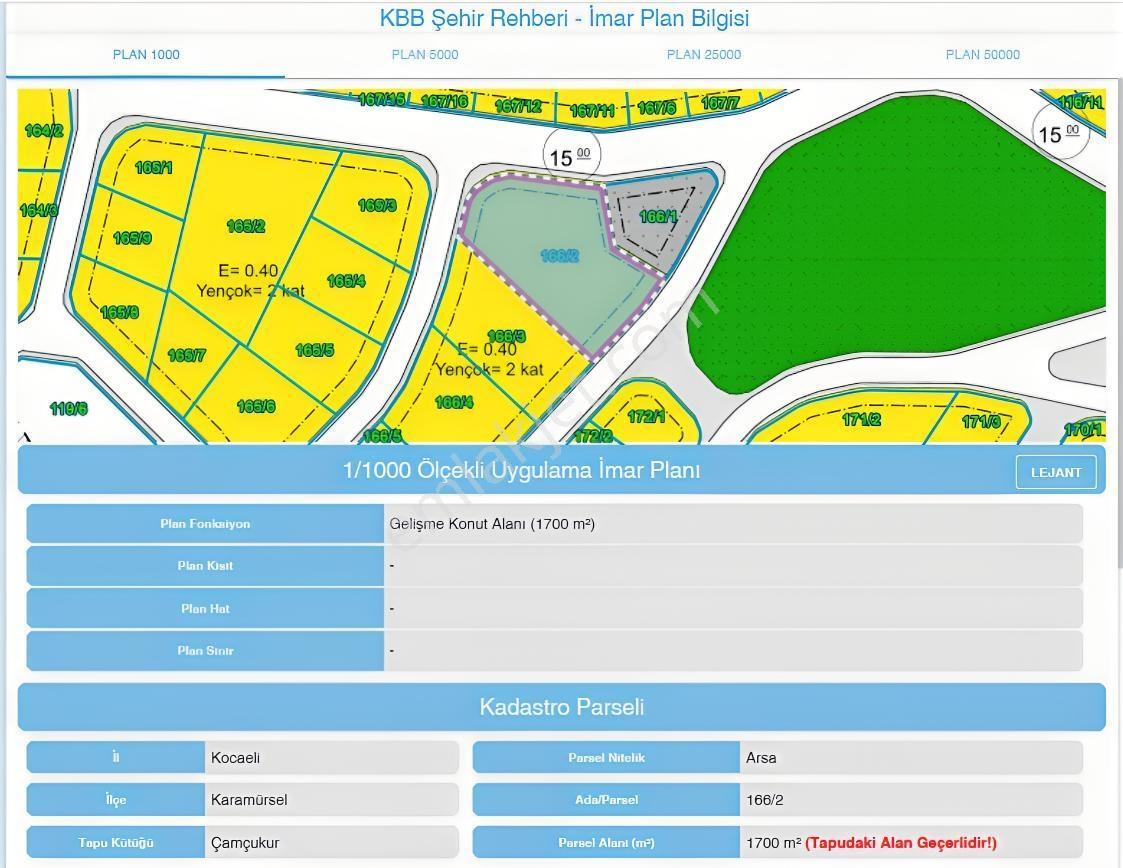Click the "Plan Sınır" row label
This screenshot has height=868, width=1123.
(205, 651)
